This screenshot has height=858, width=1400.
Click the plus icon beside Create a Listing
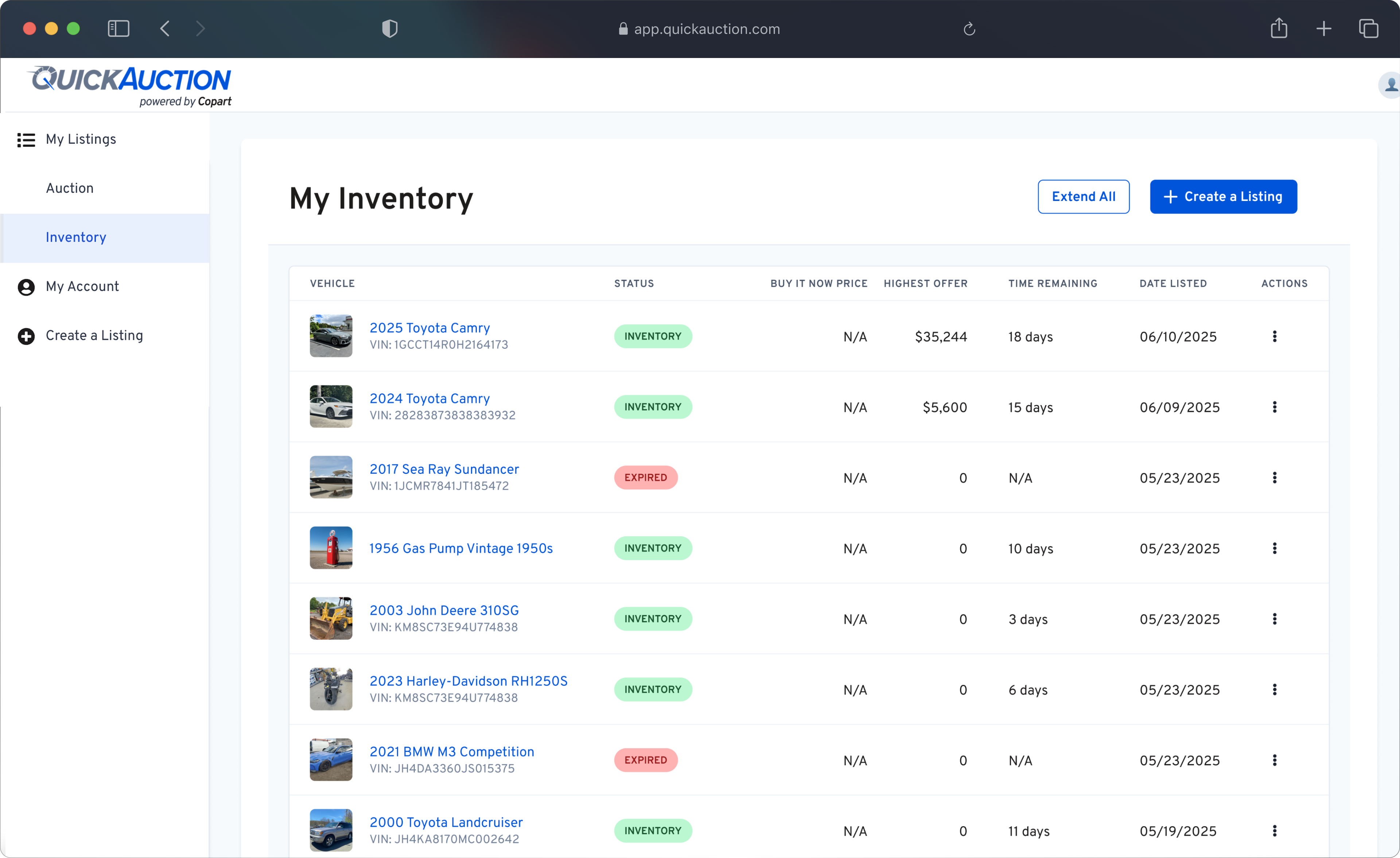pyautogui.click(x=26, y=336)
